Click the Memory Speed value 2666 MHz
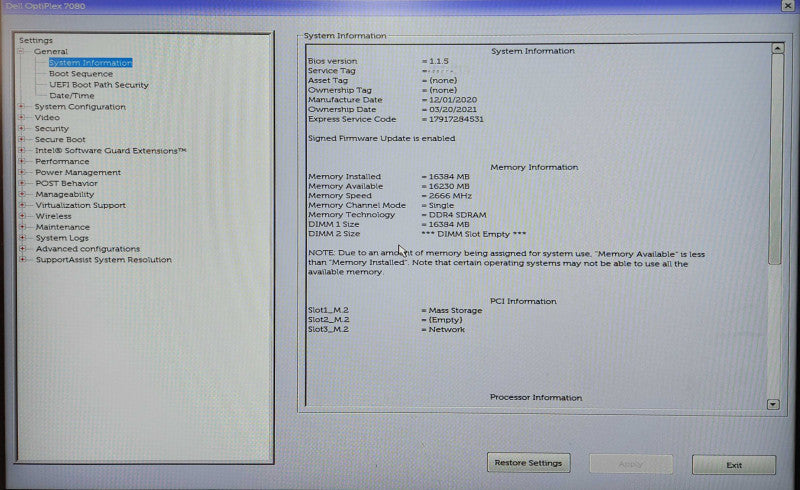 tap(449, 196)
